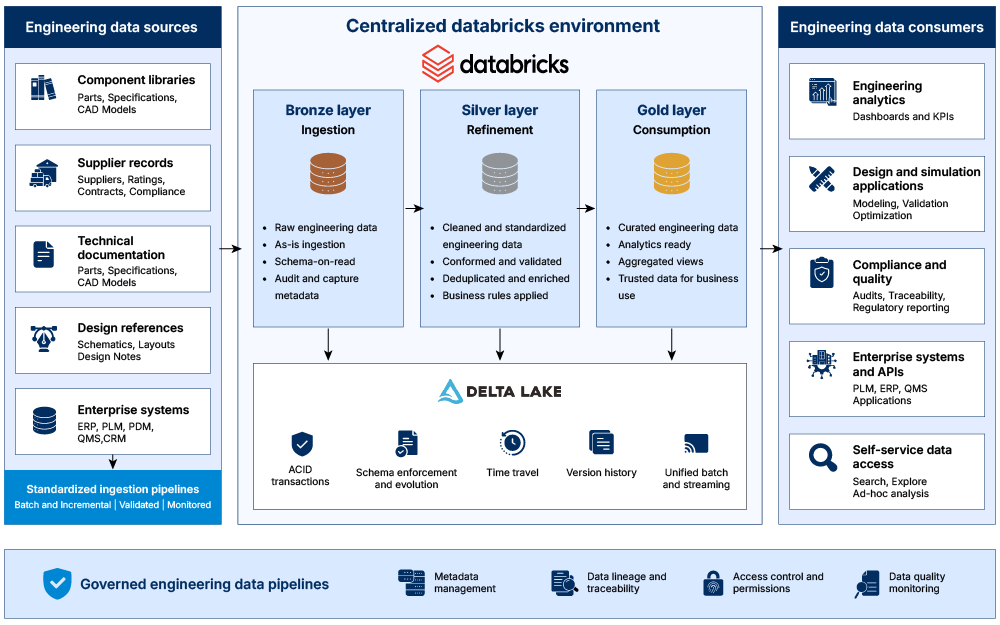Click the Databricks logo
The image size is (1000, 625).
(496, 64)
